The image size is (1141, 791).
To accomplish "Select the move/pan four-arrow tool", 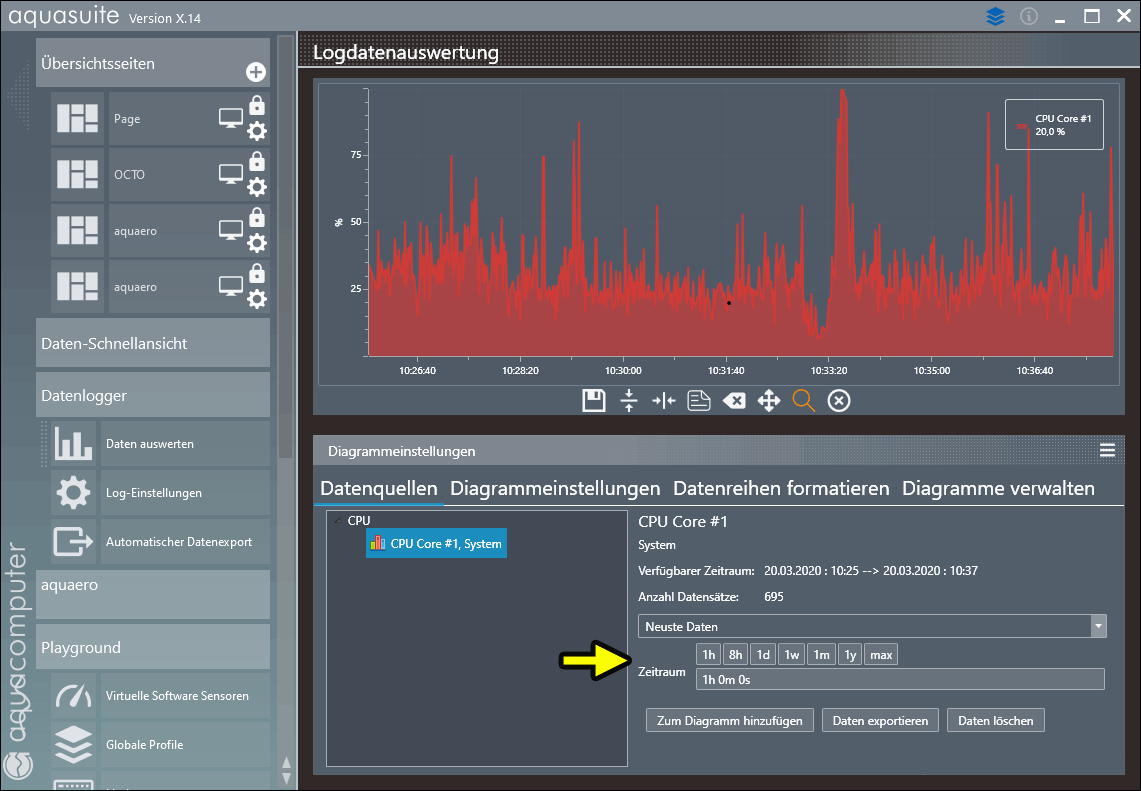I will [x=768, y=401].
